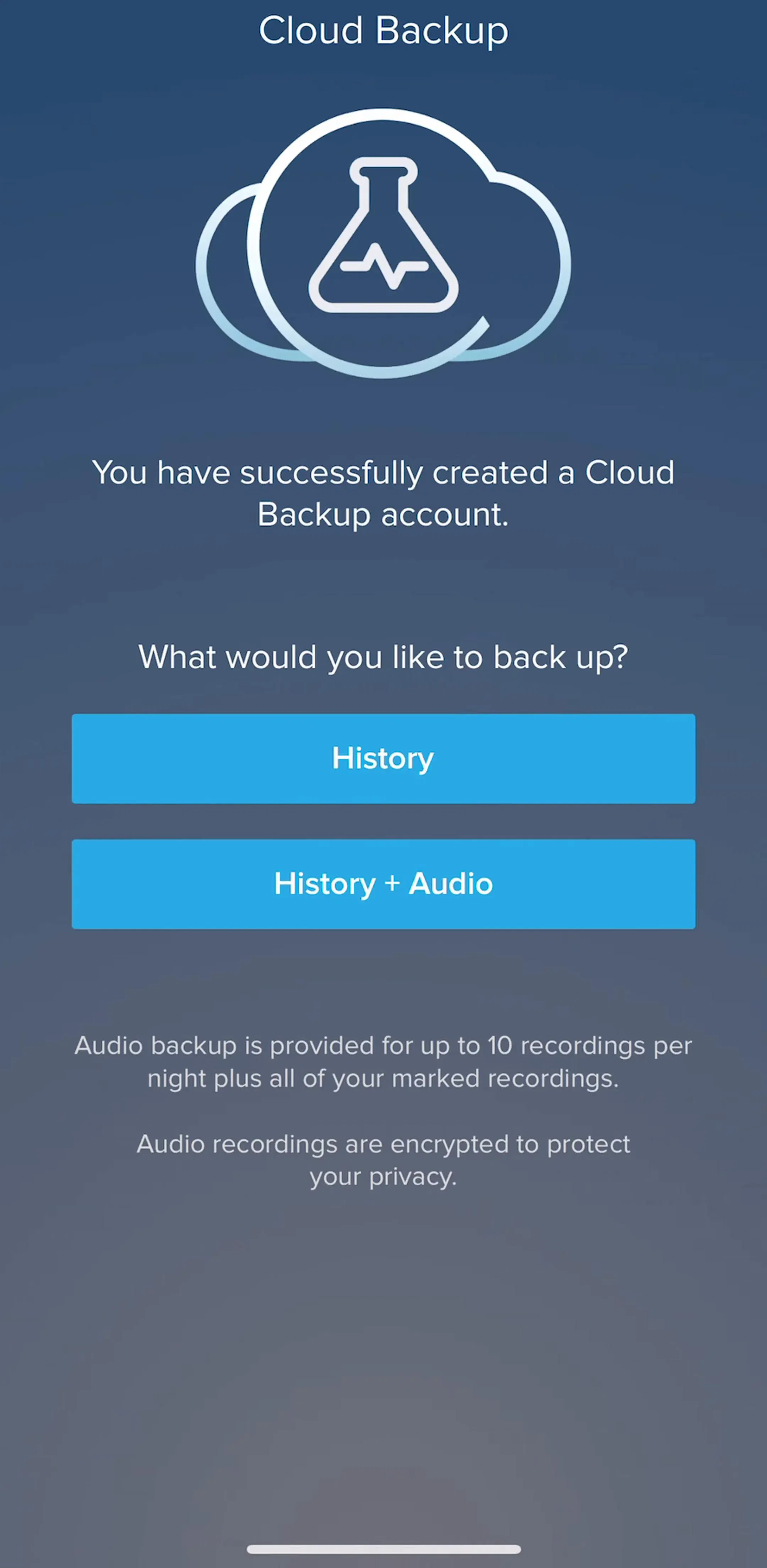Tap the heartbeat pulse line in flask

(x=384, y=266)
